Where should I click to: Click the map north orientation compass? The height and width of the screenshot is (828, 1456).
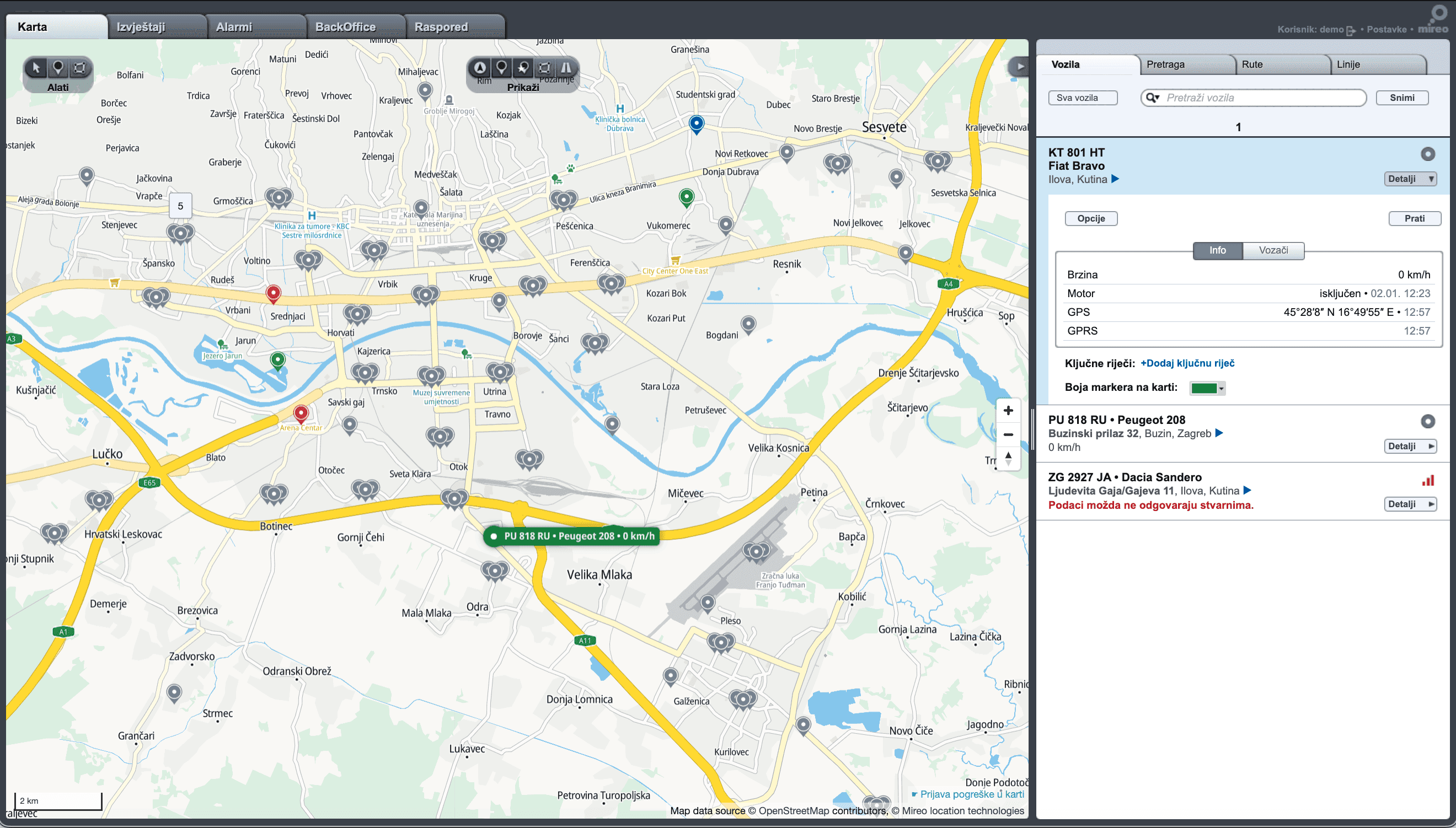tap(1008, 458)
